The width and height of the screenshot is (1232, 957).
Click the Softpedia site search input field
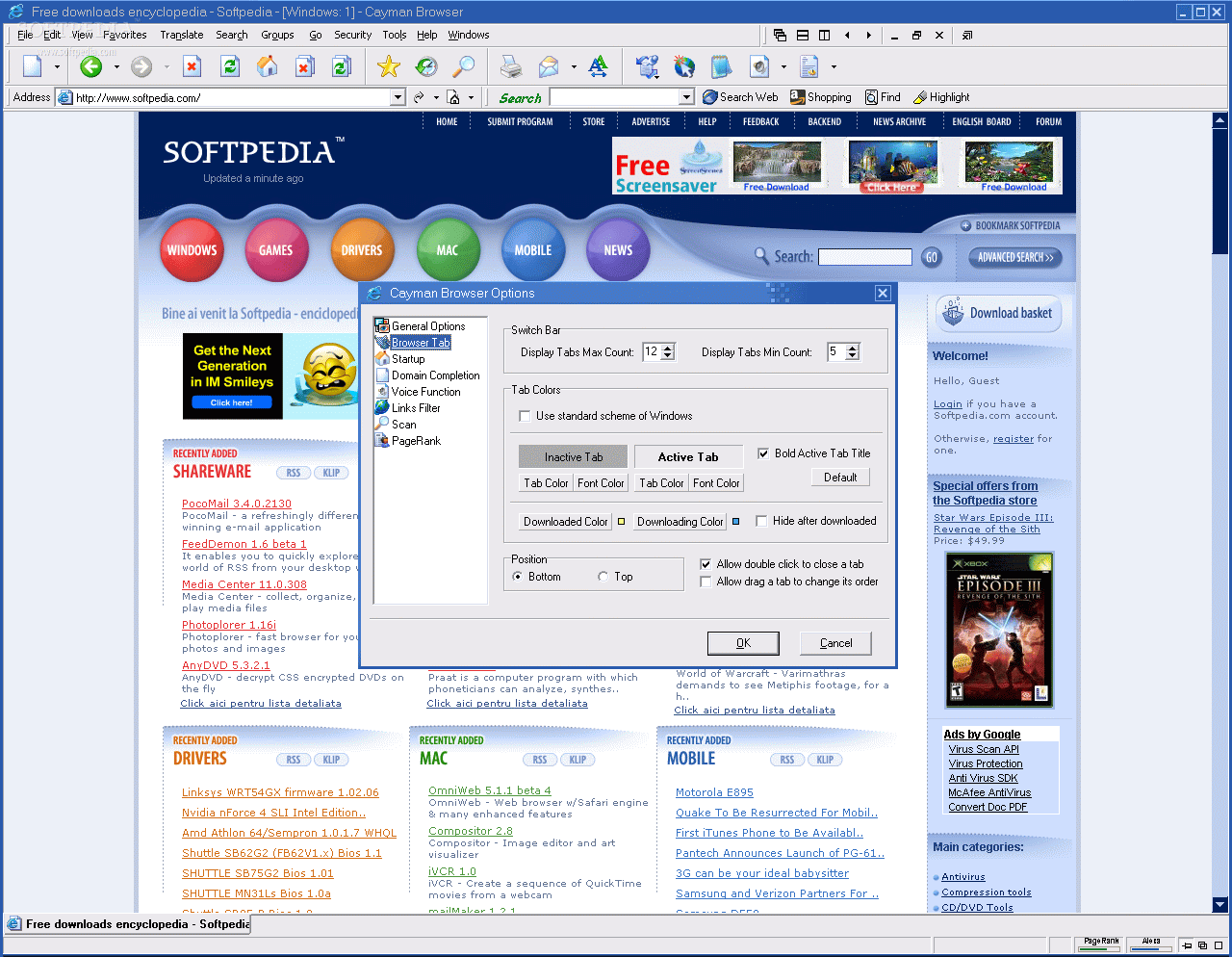point(864,257)
